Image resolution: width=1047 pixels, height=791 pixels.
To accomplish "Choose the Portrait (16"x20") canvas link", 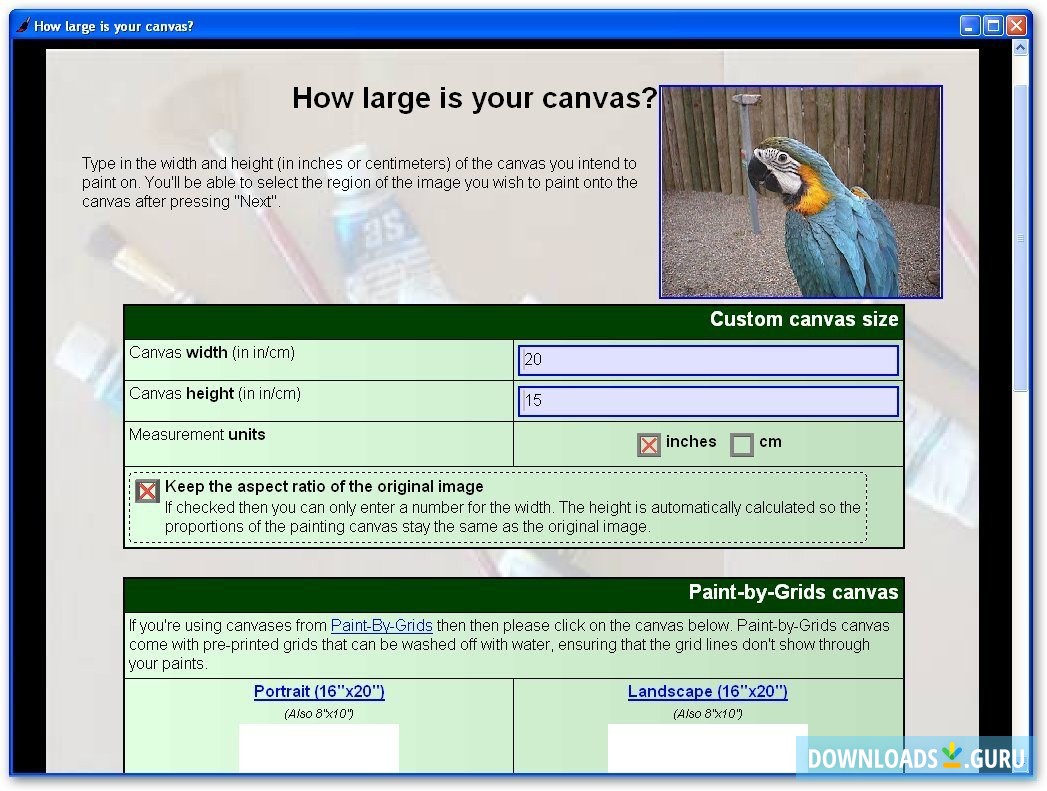I will (319, 691).
